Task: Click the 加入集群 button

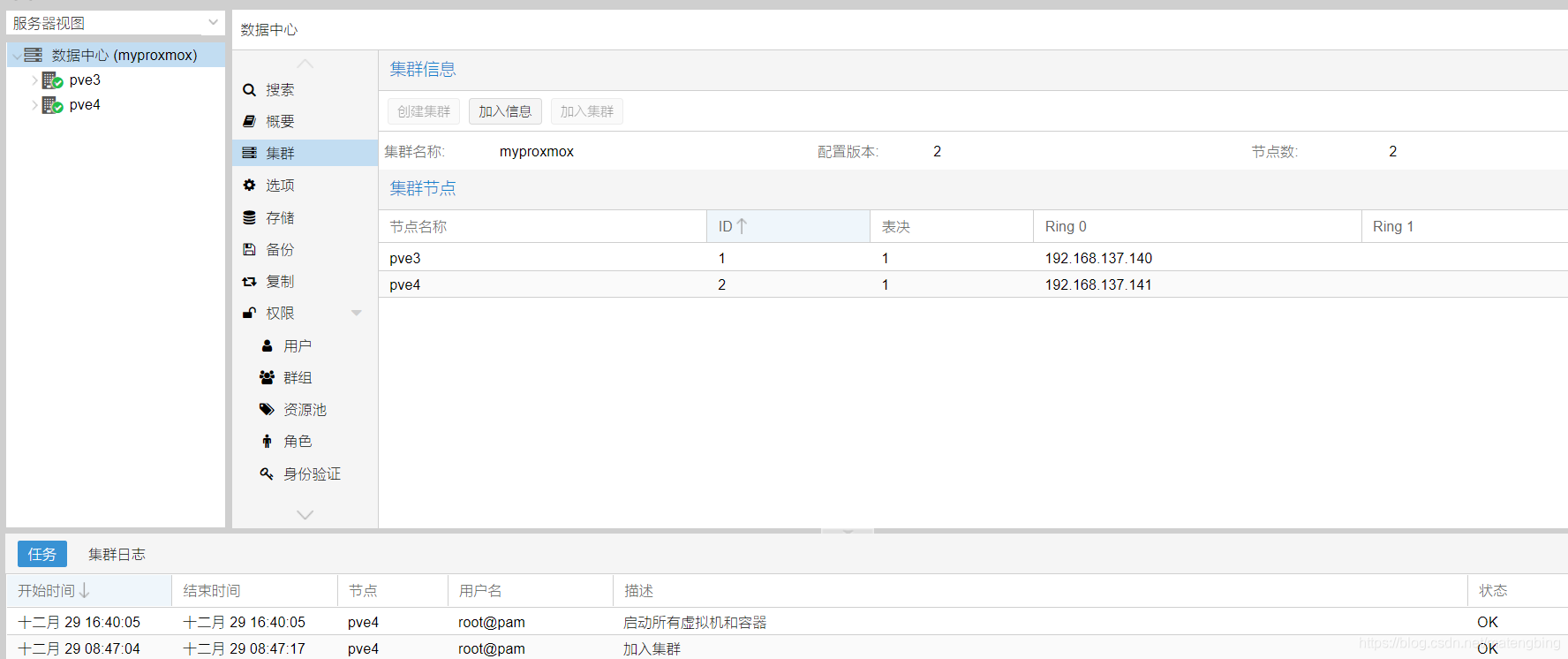Action: [x=587, y=111]
